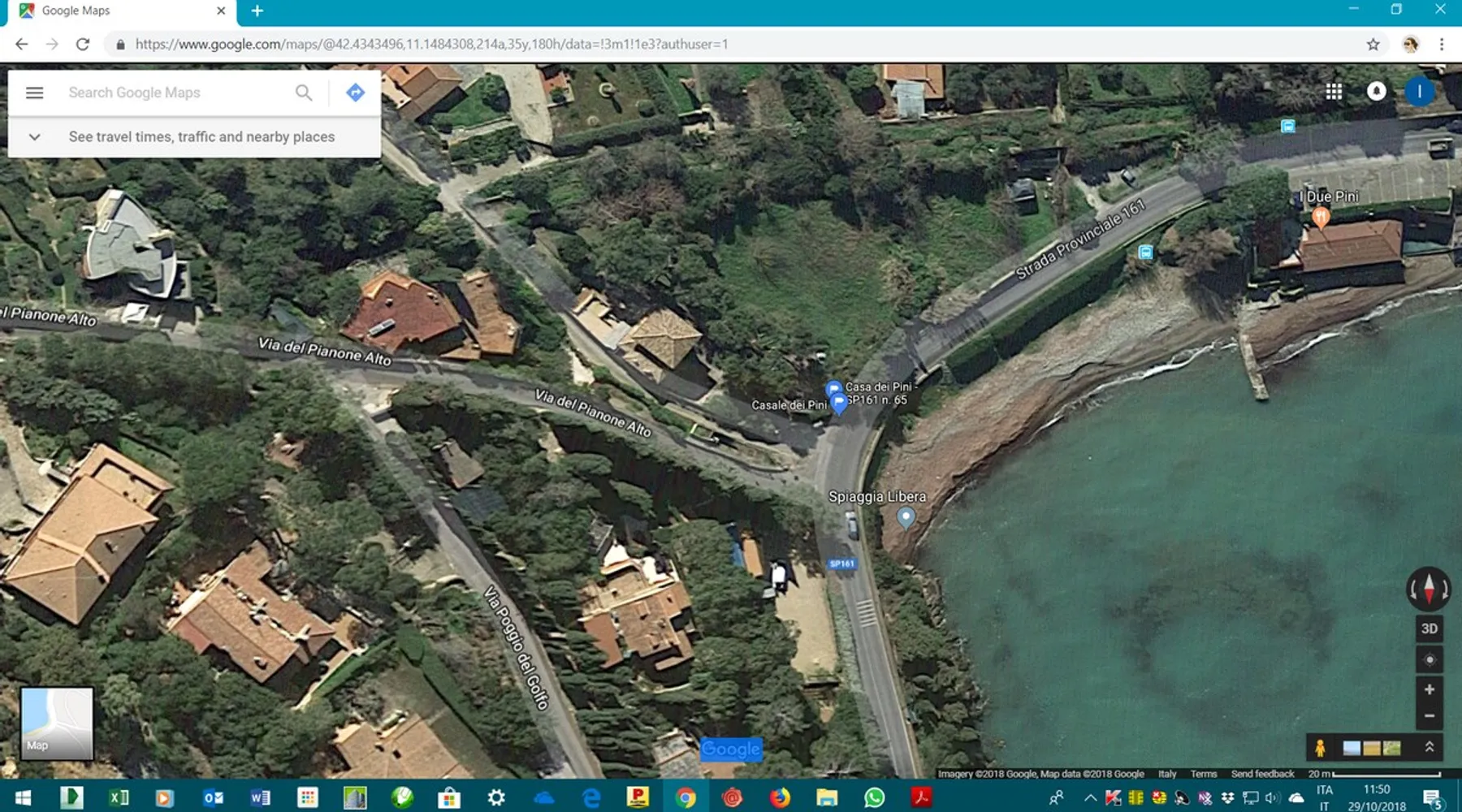Viewport: 1462px width, 812px height.
Task: Expand the travel times and traffic panel
Action: pyautogui.click(x=34, y=136)
